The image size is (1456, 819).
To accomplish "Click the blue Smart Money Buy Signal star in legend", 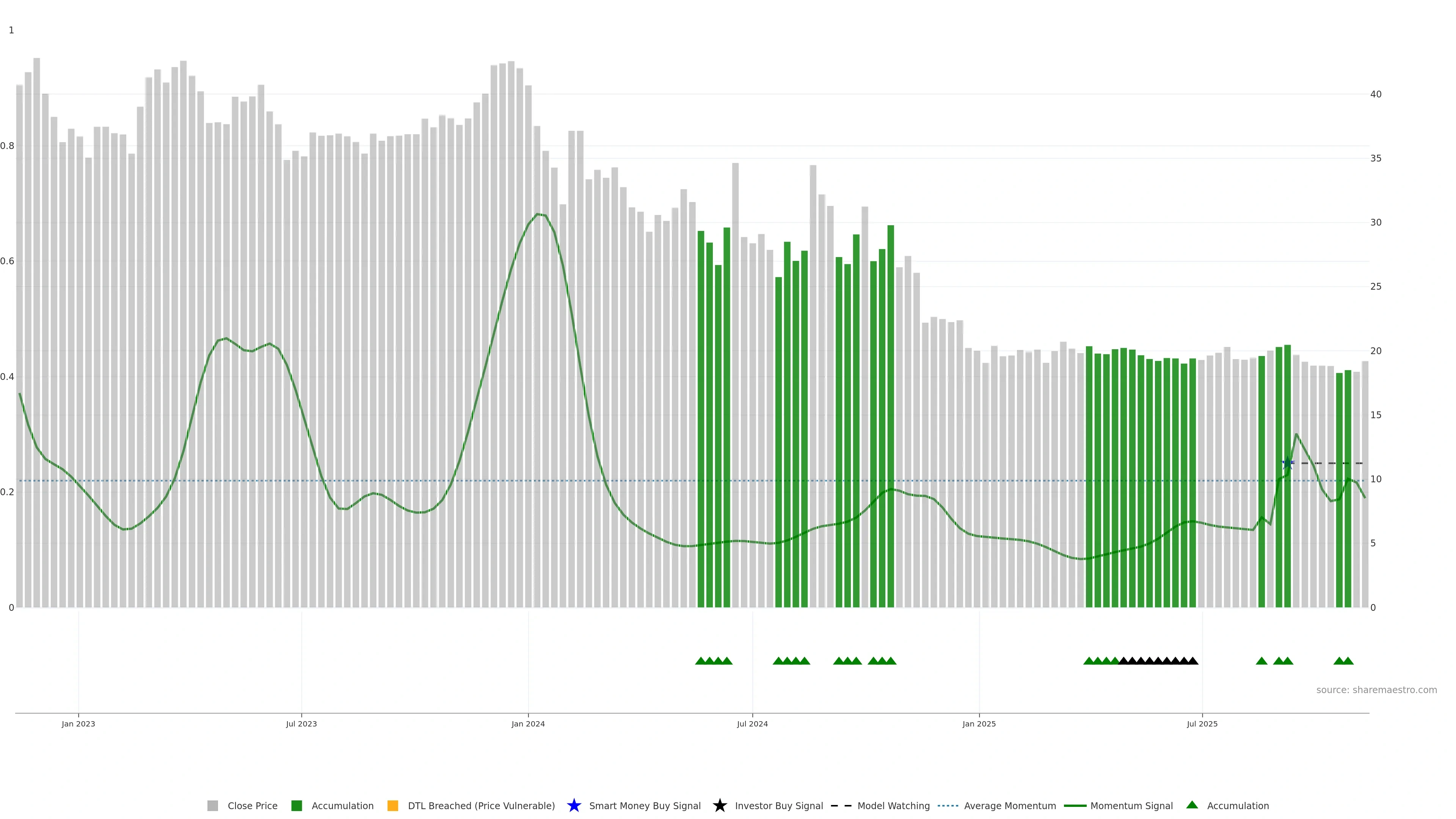I will coord(574,805).
